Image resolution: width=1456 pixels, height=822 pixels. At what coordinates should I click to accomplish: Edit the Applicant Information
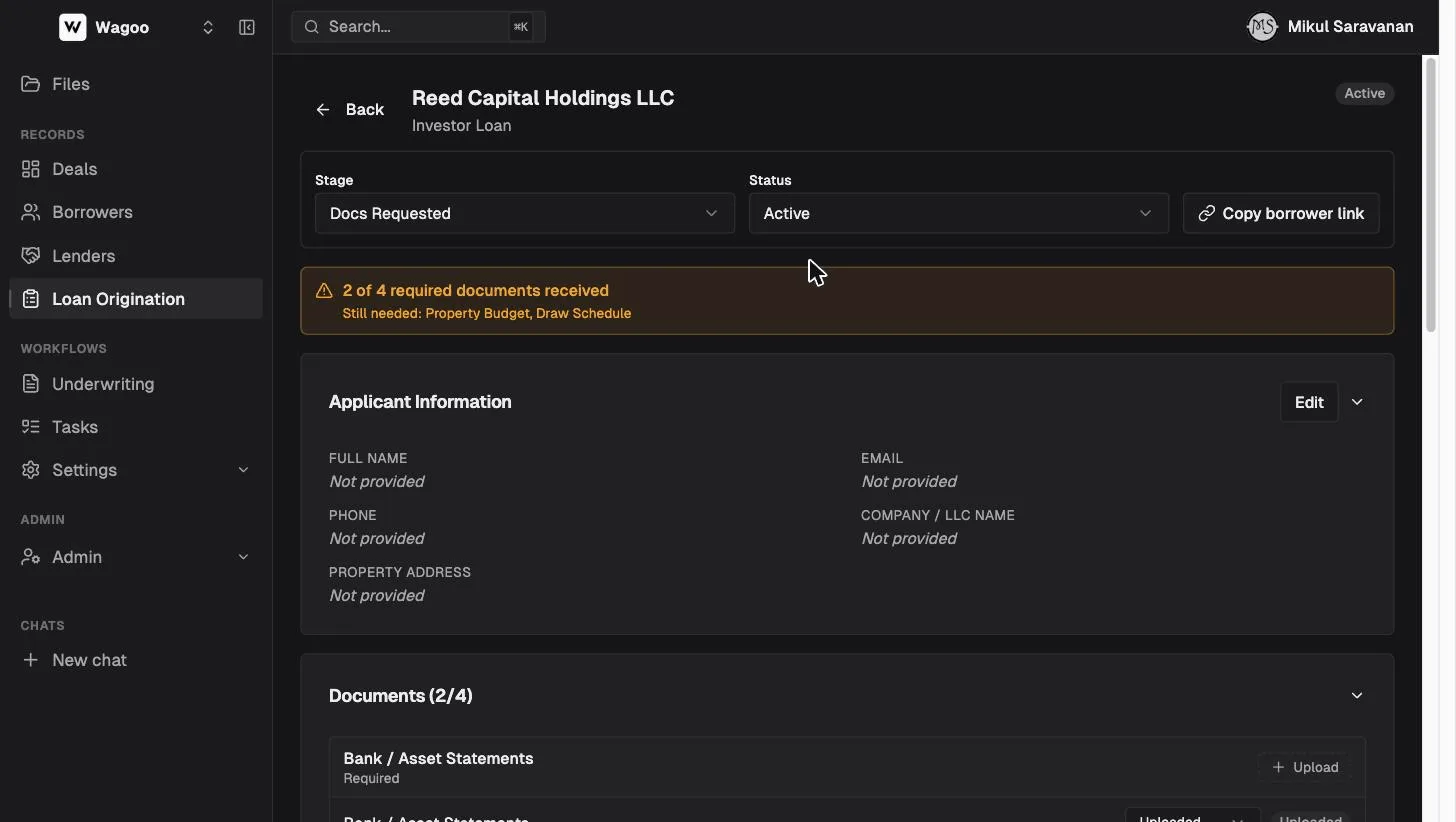pos(1309,402)
